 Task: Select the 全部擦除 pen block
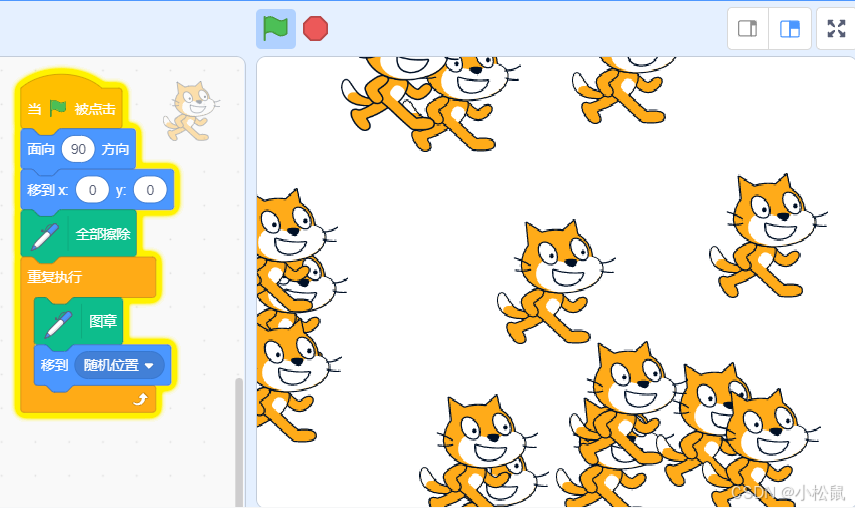coord(78,234)
